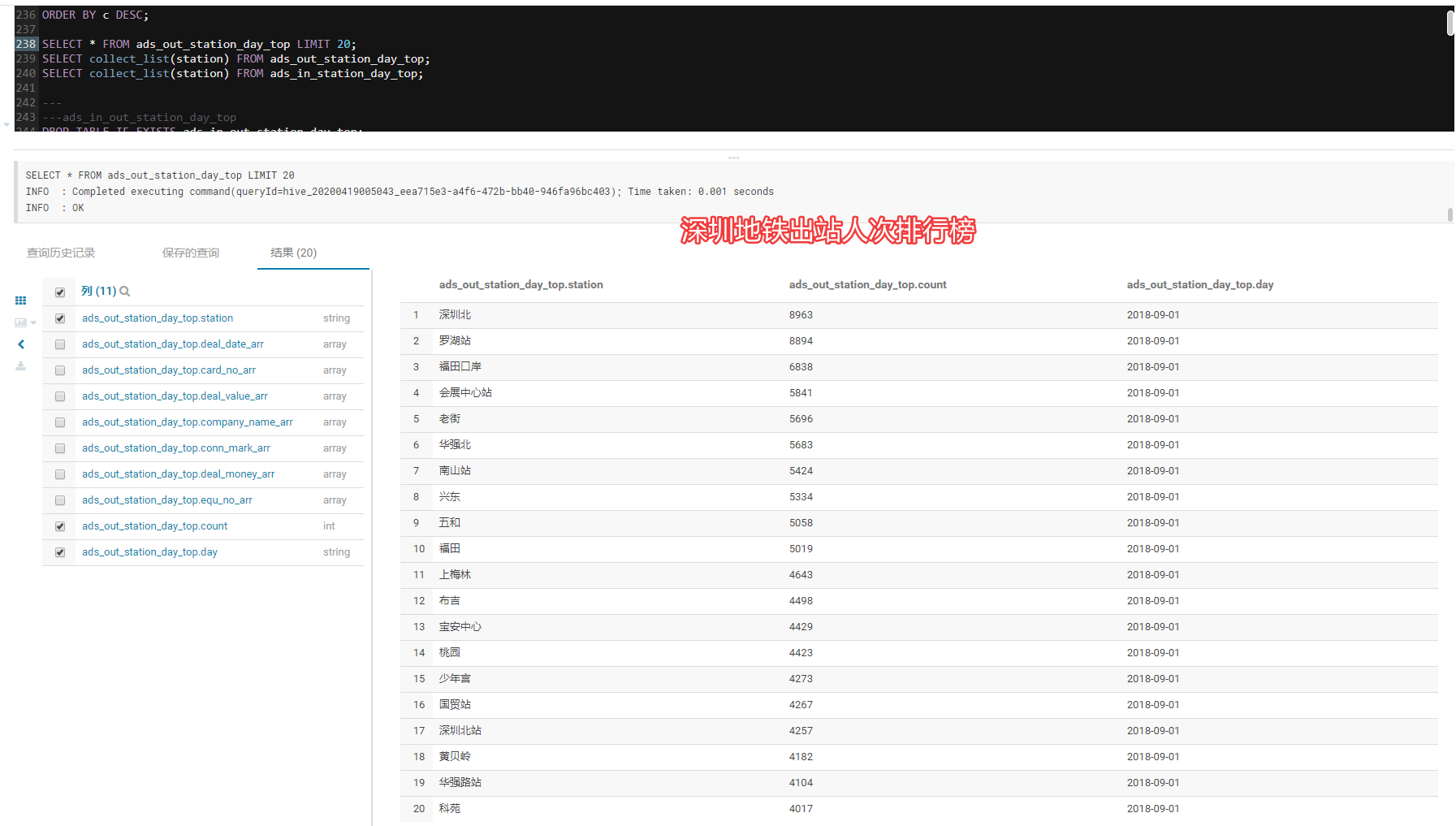Image resolution: width=1456 pixels, height=826 pixels.
Task: Click the editor/results divider handle
Action: coord(734,158)
